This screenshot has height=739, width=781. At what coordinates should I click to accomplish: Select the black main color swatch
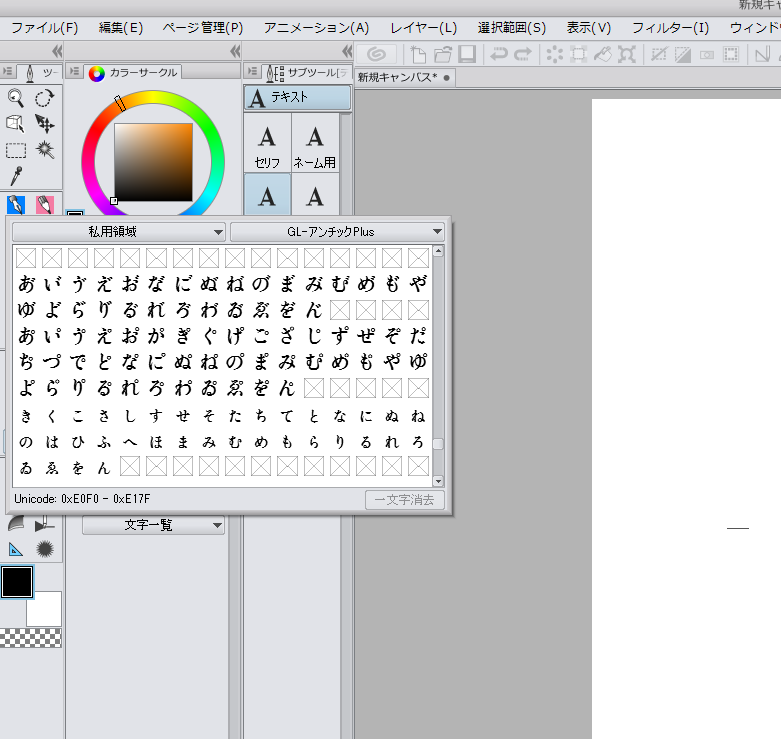pos(17,581)
